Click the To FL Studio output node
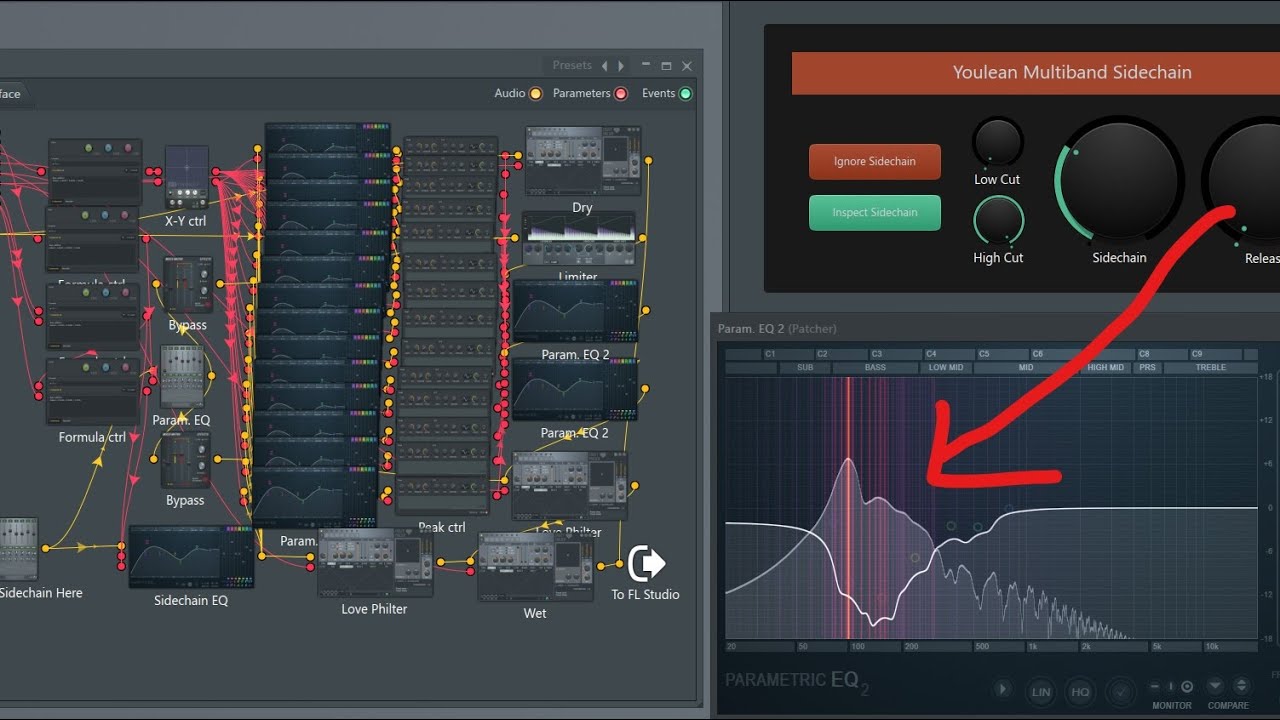This screenshot has height=720, width=1280. tap(646, 564)
